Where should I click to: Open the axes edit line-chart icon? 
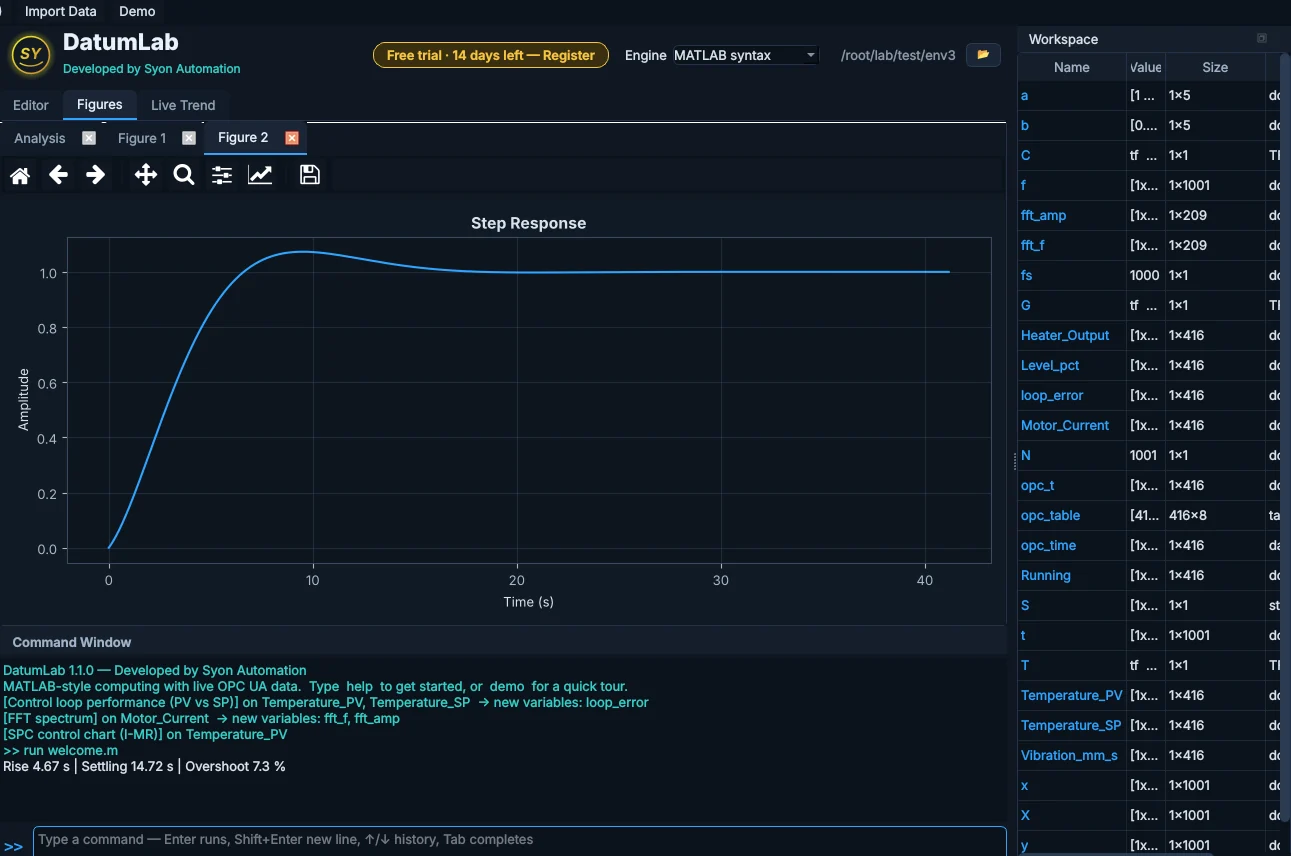coord(260,175)
